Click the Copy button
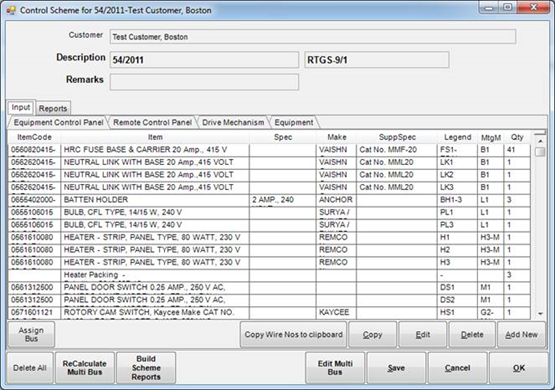The width and height of the screenshot is (555, 390). (x=372, y=334)
